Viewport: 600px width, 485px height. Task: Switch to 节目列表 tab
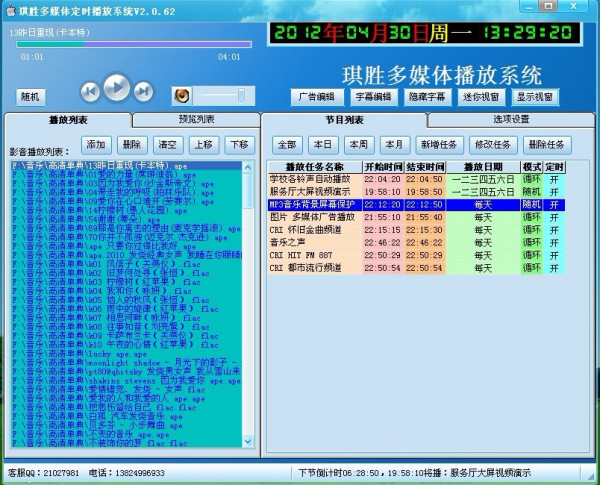344,120
